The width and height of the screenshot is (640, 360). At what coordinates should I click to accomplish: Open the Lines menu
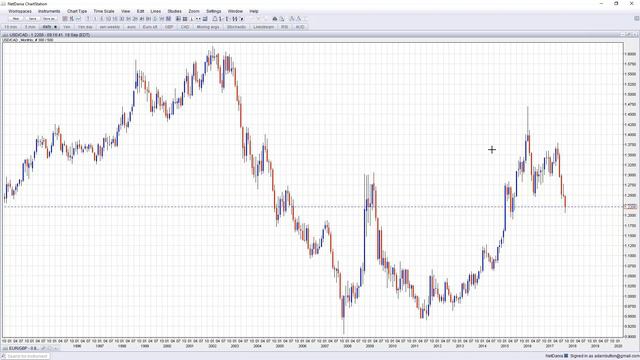pos(156,11)
